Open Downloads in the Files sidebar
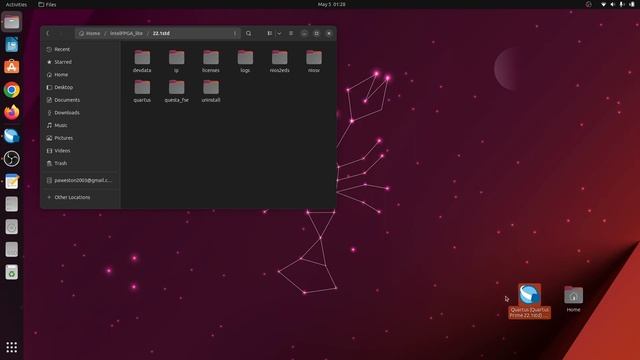The image size is (640, 360). [80, 113]
